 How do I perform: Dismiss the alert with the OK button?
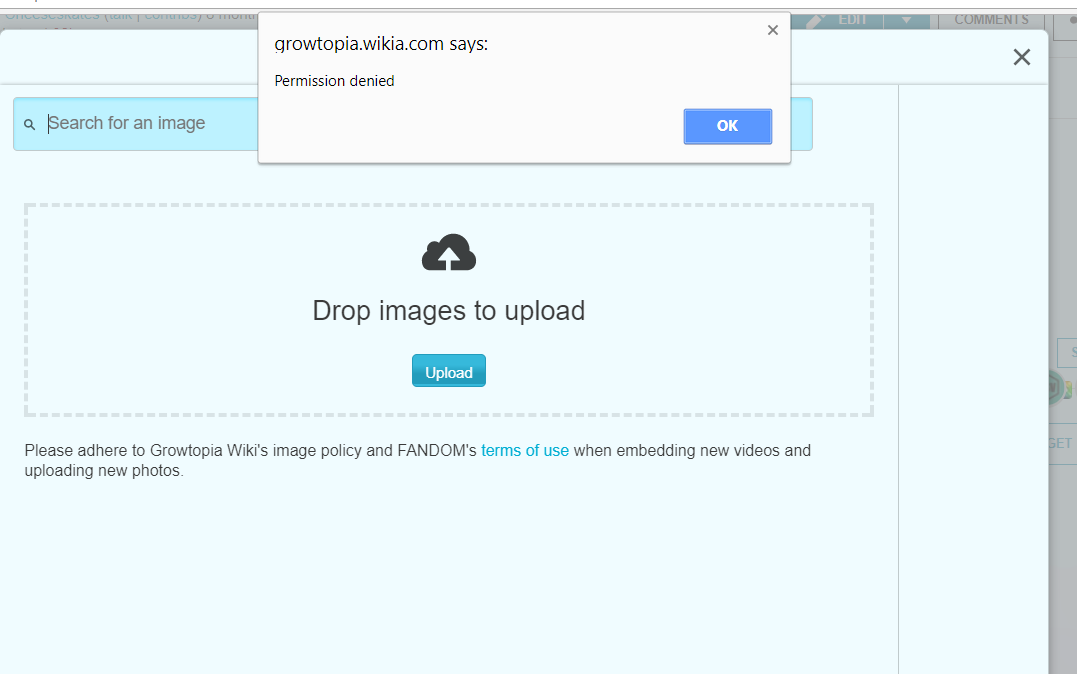click(727, 126)
